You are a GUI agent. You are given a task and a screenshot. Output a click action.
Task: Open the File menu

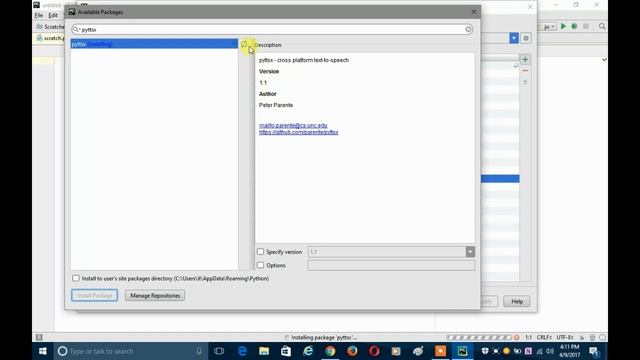pyautogui.click(x=39, y=15)
